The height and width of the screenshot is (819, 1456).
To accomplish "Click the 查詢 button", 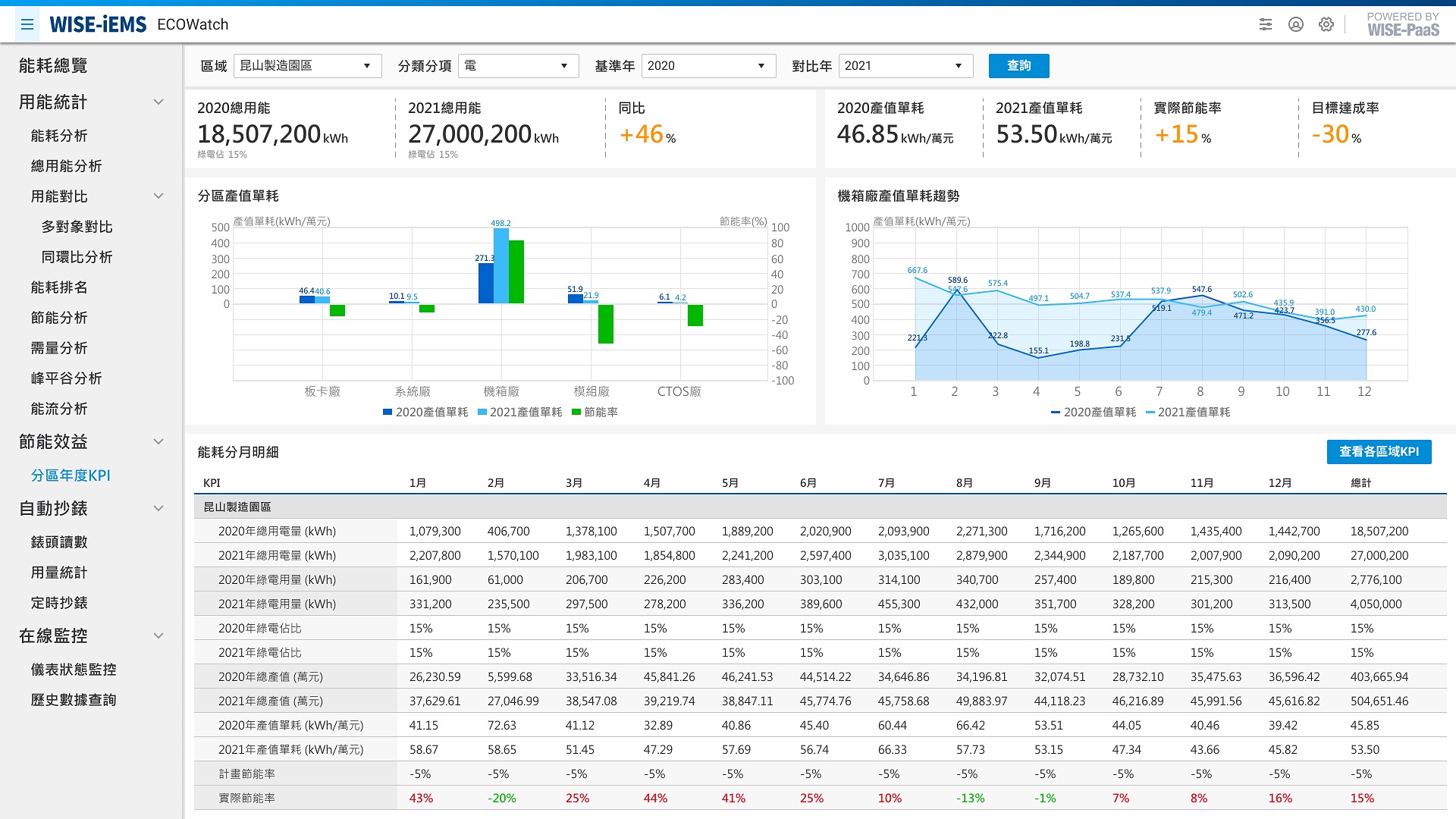I will click(1018, 66).
